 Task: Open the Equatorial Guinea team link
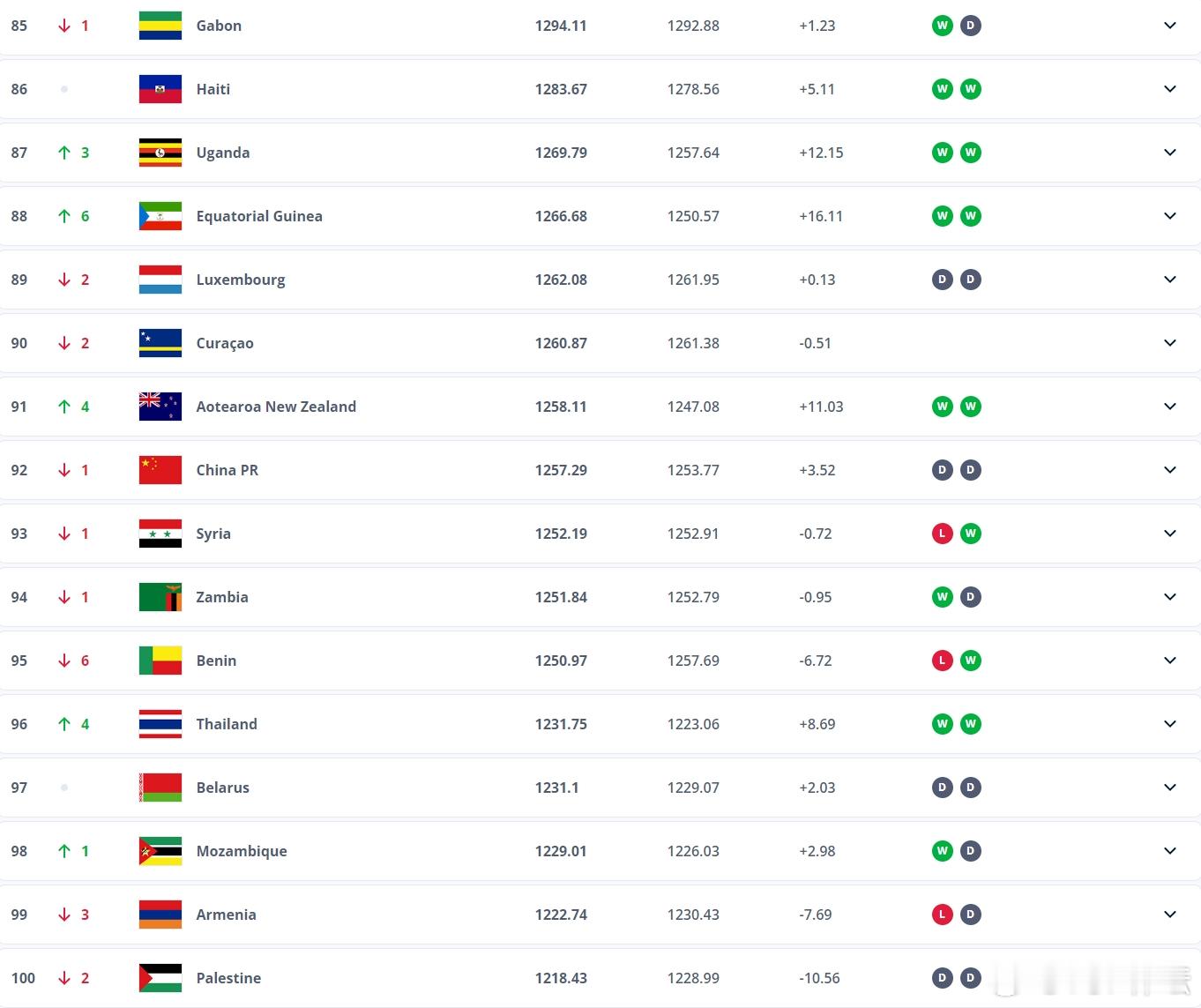(259, 216)
